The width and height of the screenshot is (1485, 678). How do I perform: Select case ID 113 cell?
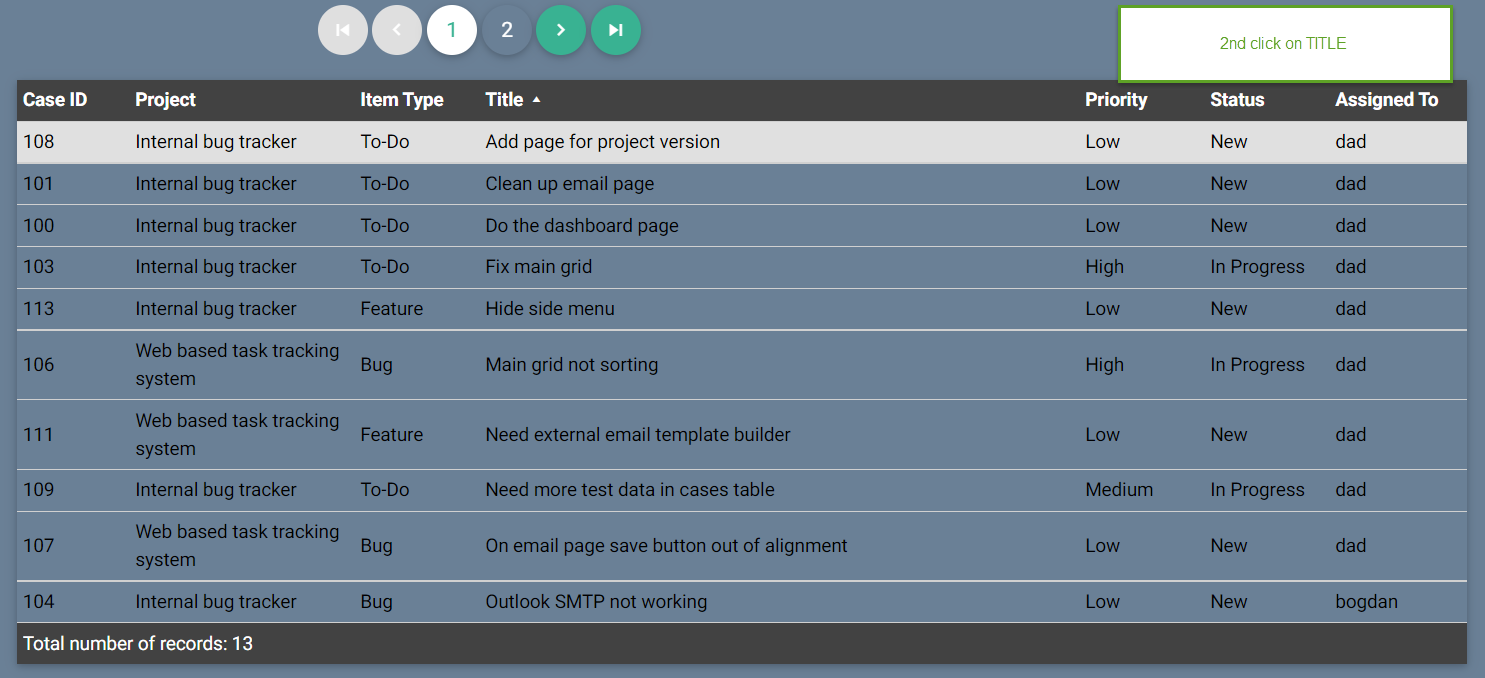click(39, 309)
